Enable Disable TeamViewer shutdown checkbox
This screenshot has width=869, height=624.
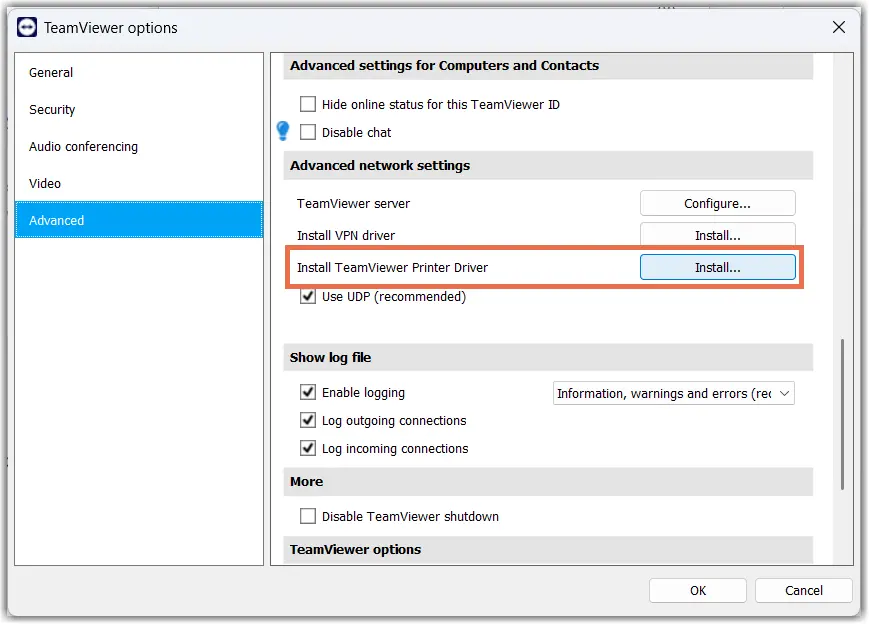pyautogui.click(x=308, y=516)
